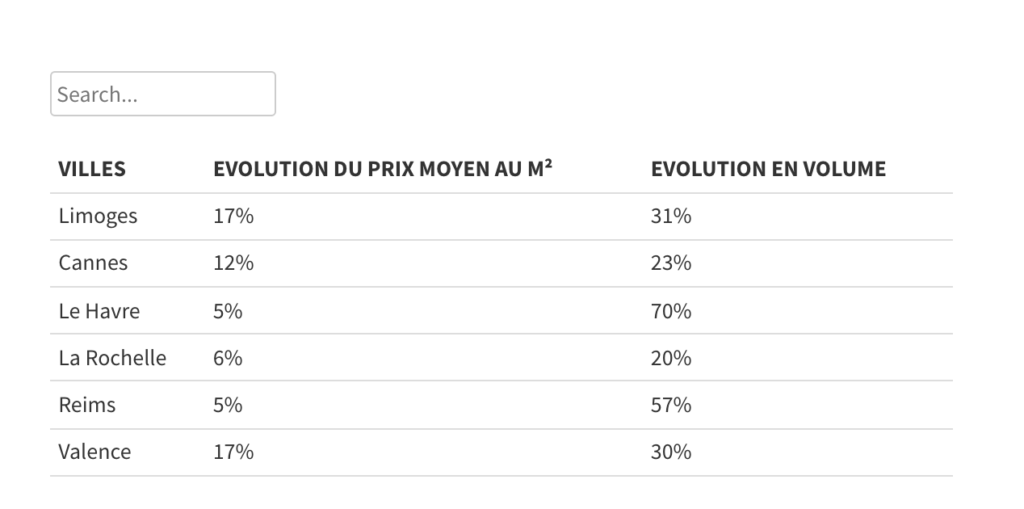Click Limoges 17% price value

click(x=233, y=216)
